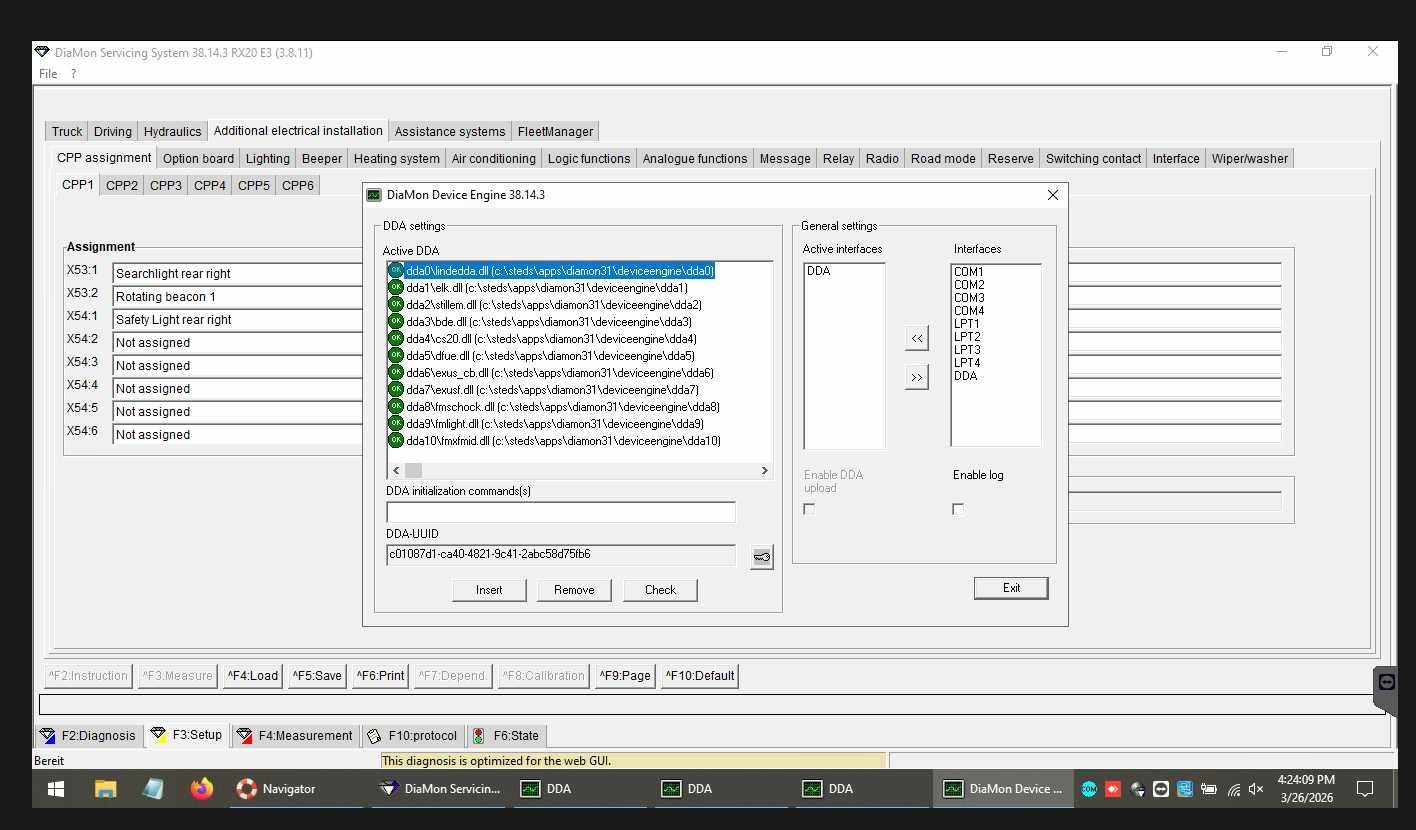This screenshot has height=830, width=1416.
Task: Open the notification center icon
Action: [x=1365, y=789]
